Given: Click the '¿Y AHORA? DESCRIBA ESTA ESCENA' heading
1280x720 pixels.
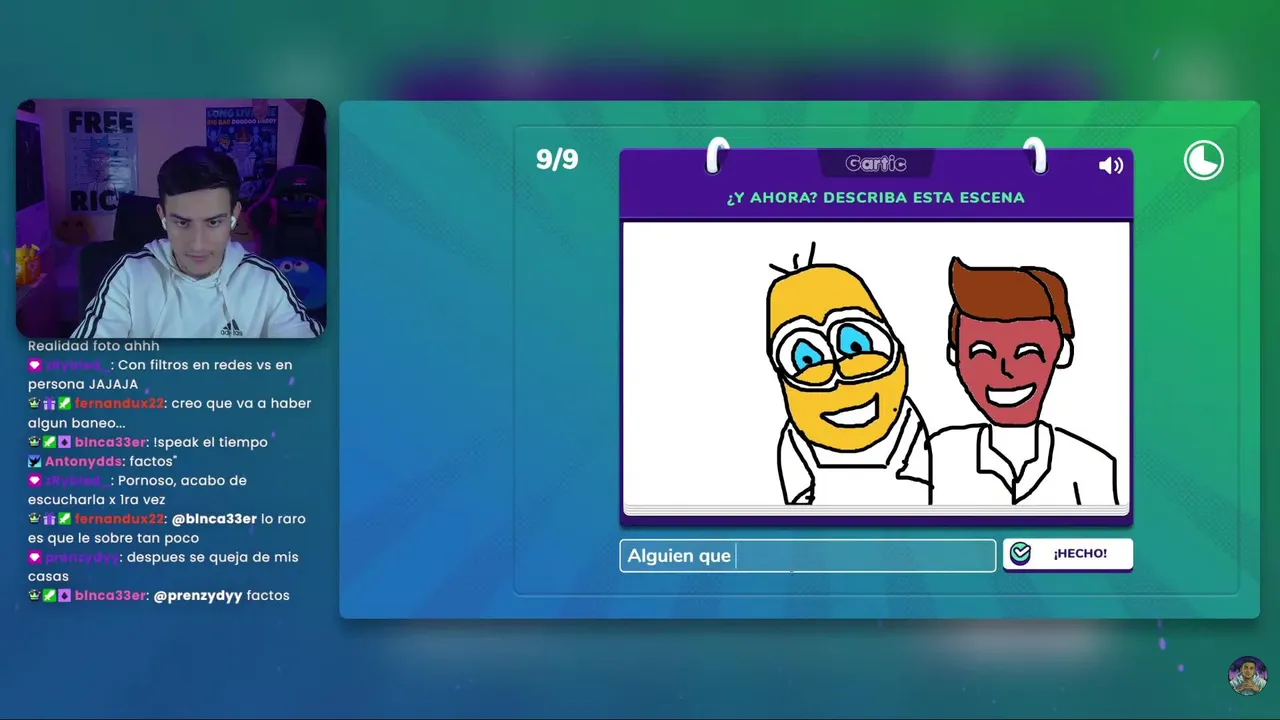Looking at the screenshot, I should pyautogui.click(x=876, y=198).
